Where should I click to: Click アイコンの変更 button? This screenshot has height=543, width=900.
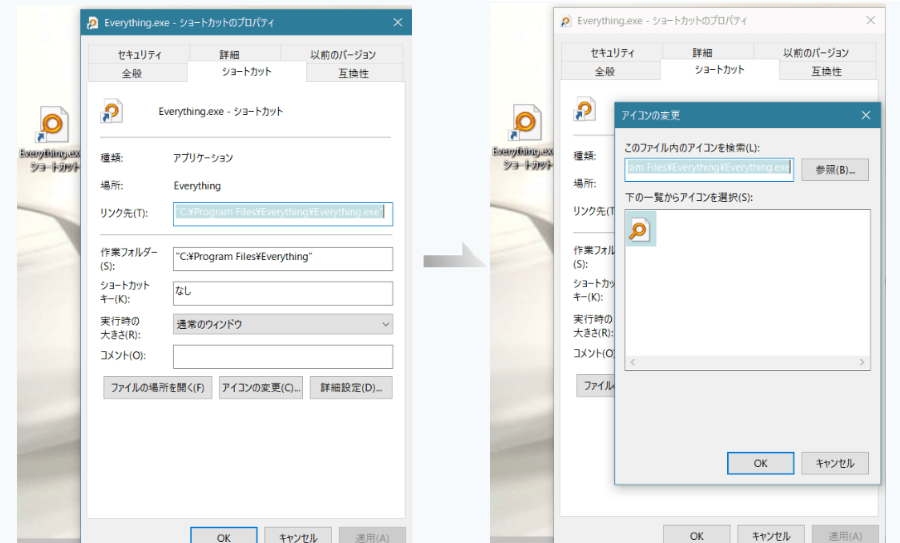point(261,387)
